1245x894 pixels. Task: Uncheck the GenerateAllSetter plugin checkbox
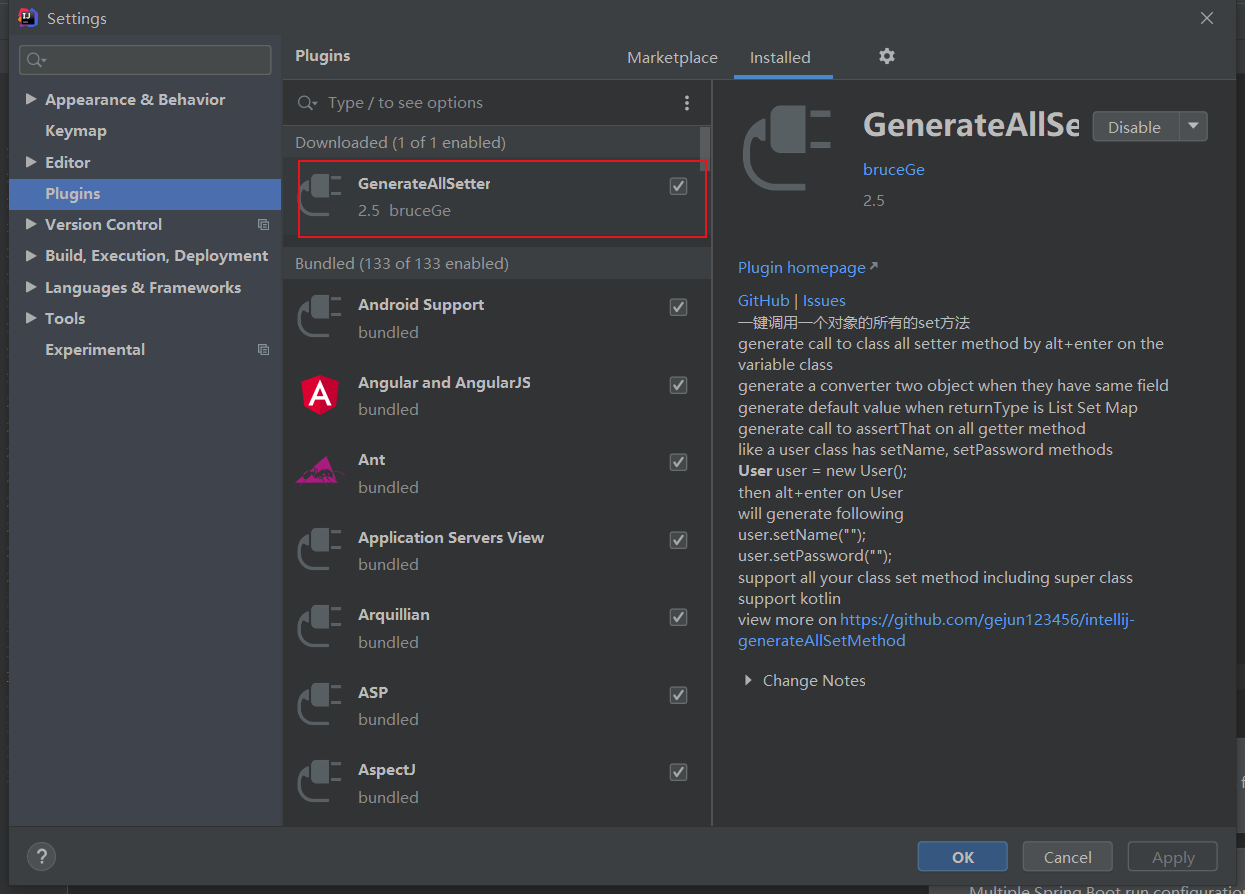[678, 186]
